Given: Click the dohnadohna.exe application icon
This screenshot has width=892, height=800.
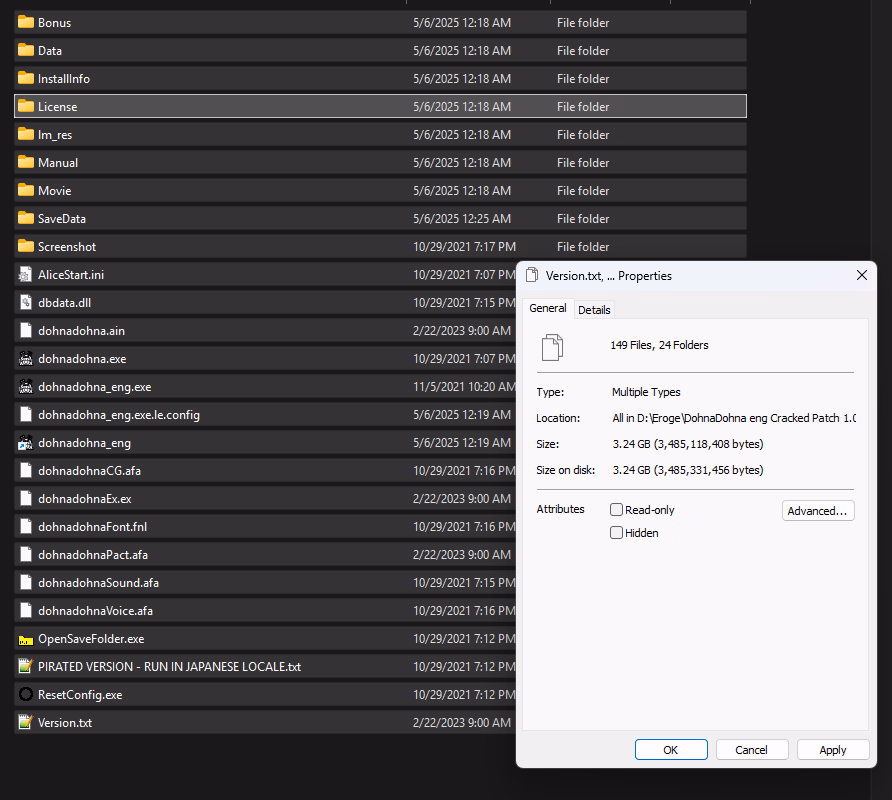Looking at the screenshot, I should coord(26,358).
